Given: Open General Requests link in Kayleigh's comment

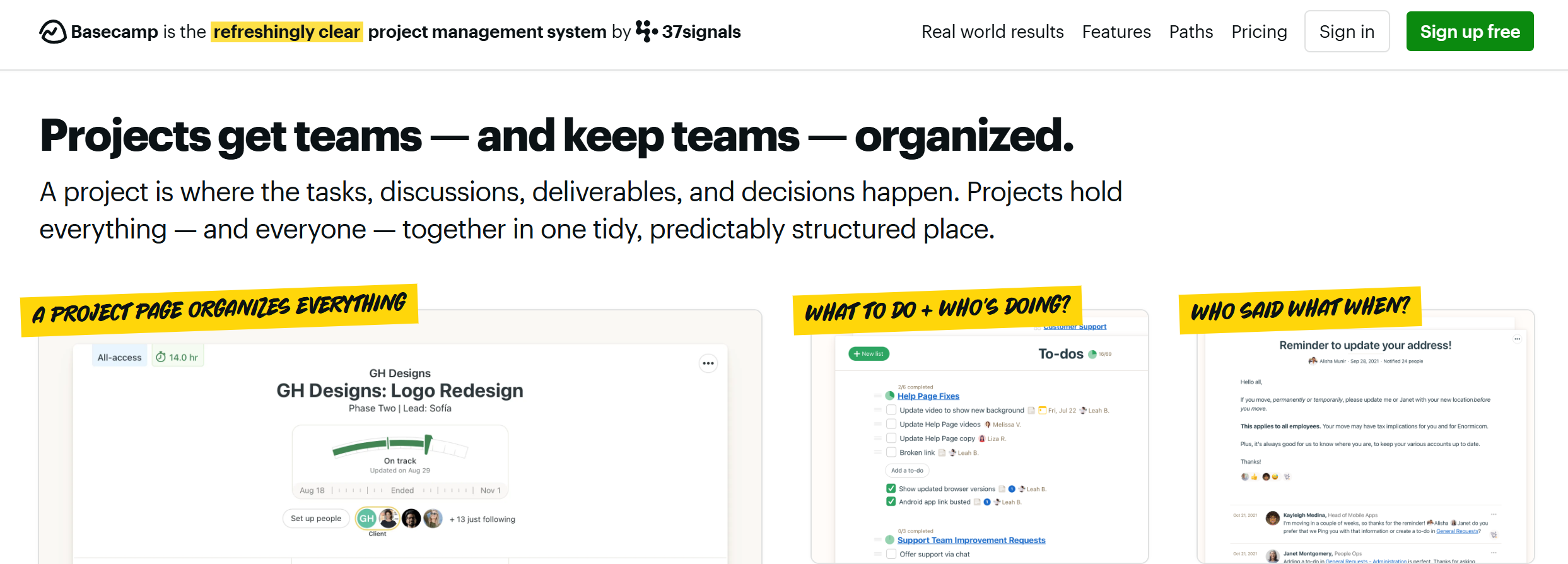Looking at the screenshot, I should pyautogui.click(x=1457, y=531).
